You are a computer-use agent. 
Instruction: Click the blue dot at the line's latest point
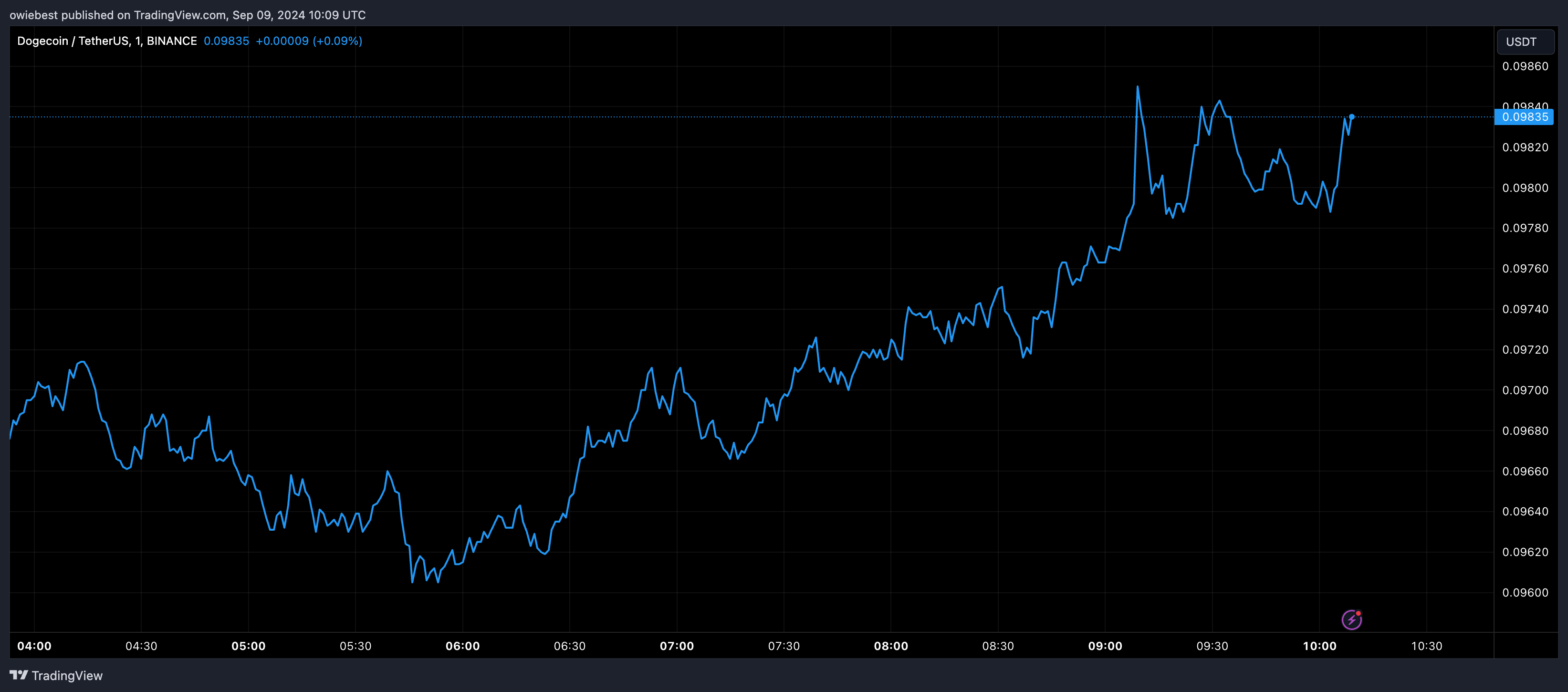1351,117
